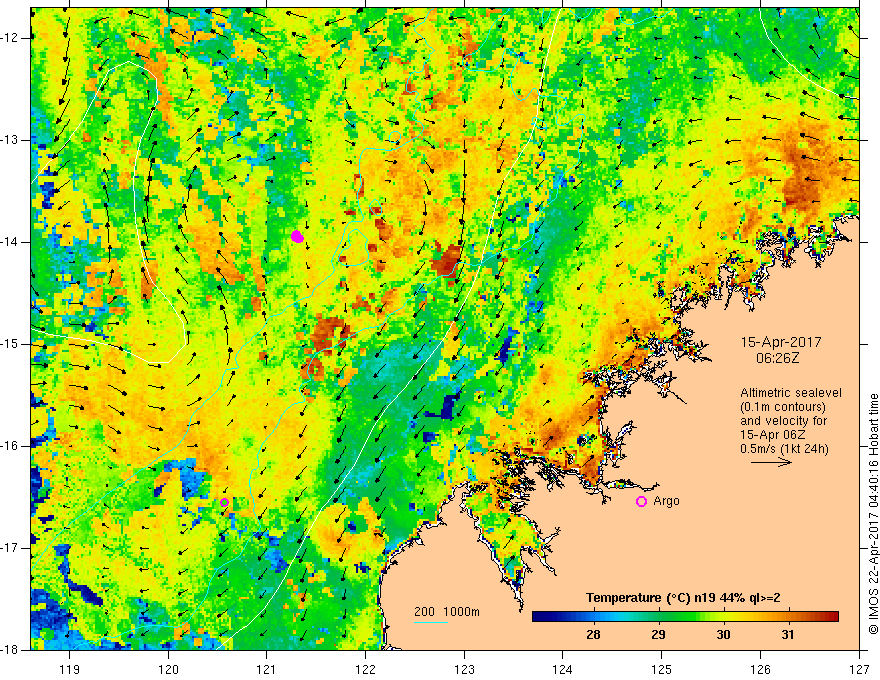Click the '123' longitude axis label

(464, 669)
